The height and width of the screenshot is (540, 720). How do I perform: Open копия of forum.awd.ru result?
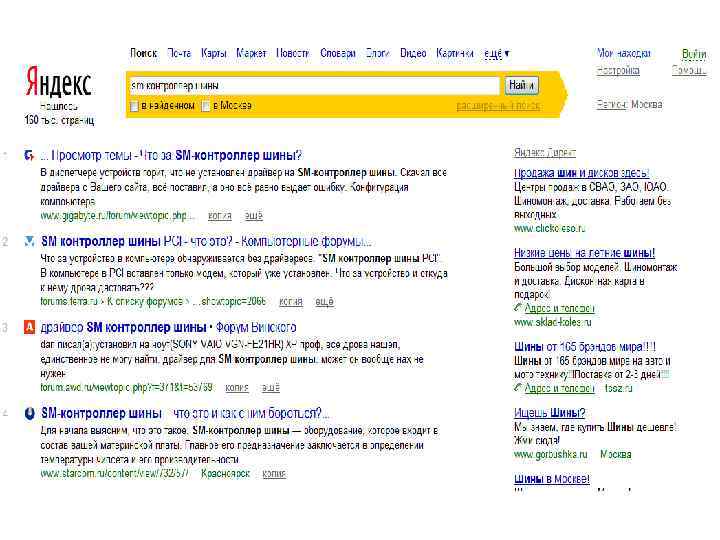(236, 388)
